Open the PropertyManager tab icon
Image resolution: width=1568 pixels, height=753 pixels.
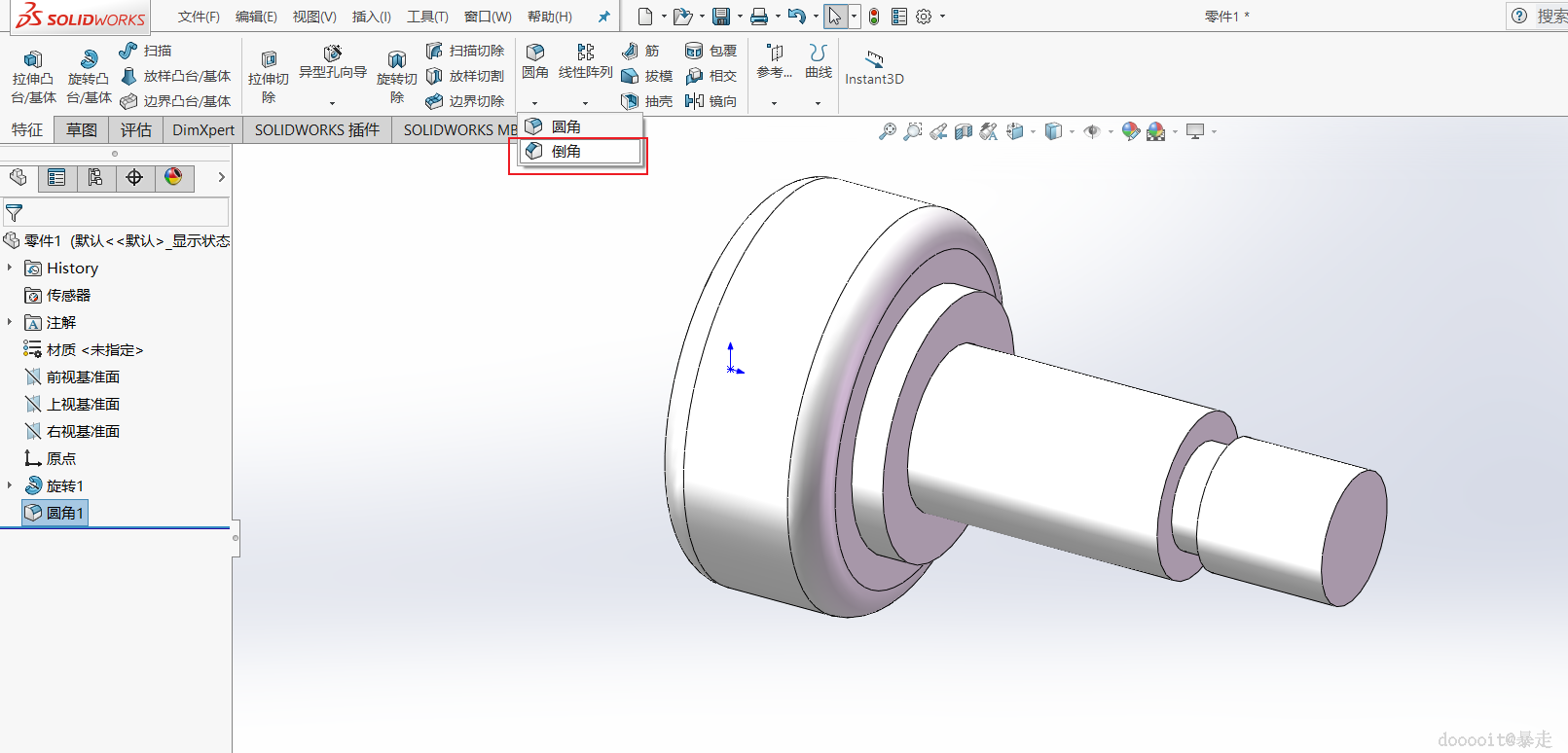pos(56,177)
